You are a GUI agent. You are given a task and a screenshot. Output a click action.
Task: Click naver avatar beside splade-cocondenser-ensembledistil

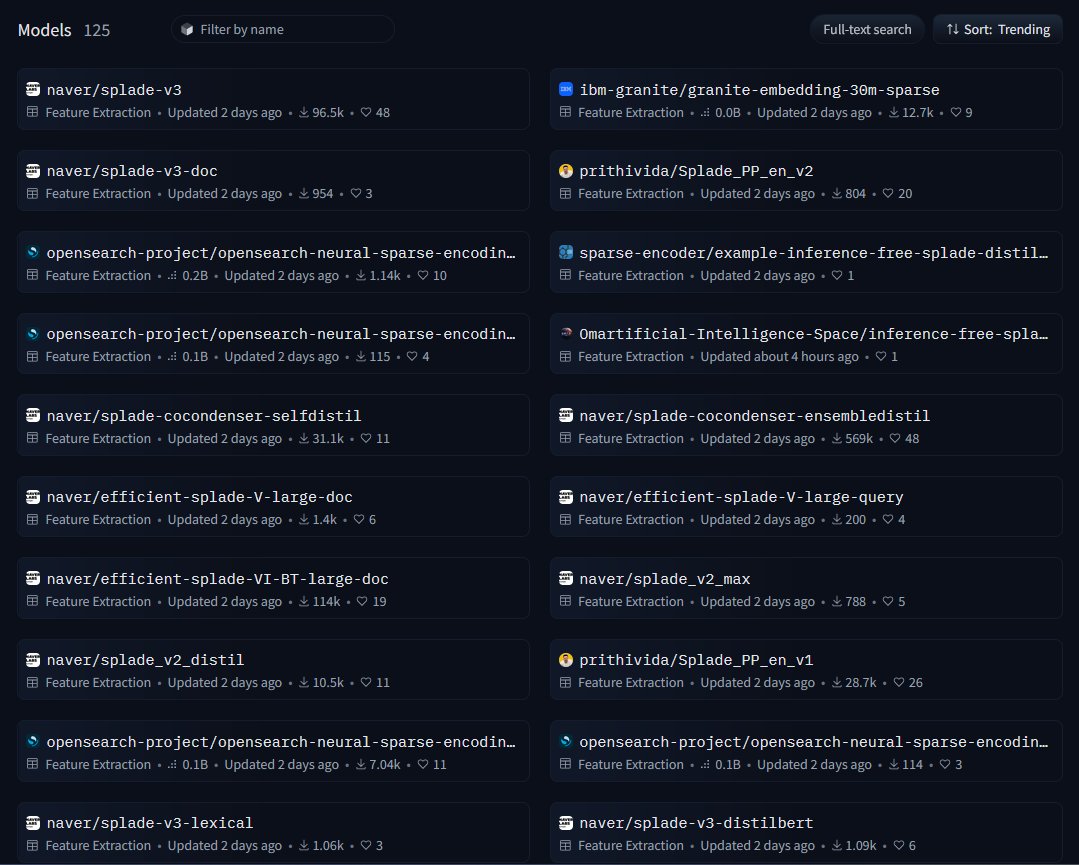[566, 416]
